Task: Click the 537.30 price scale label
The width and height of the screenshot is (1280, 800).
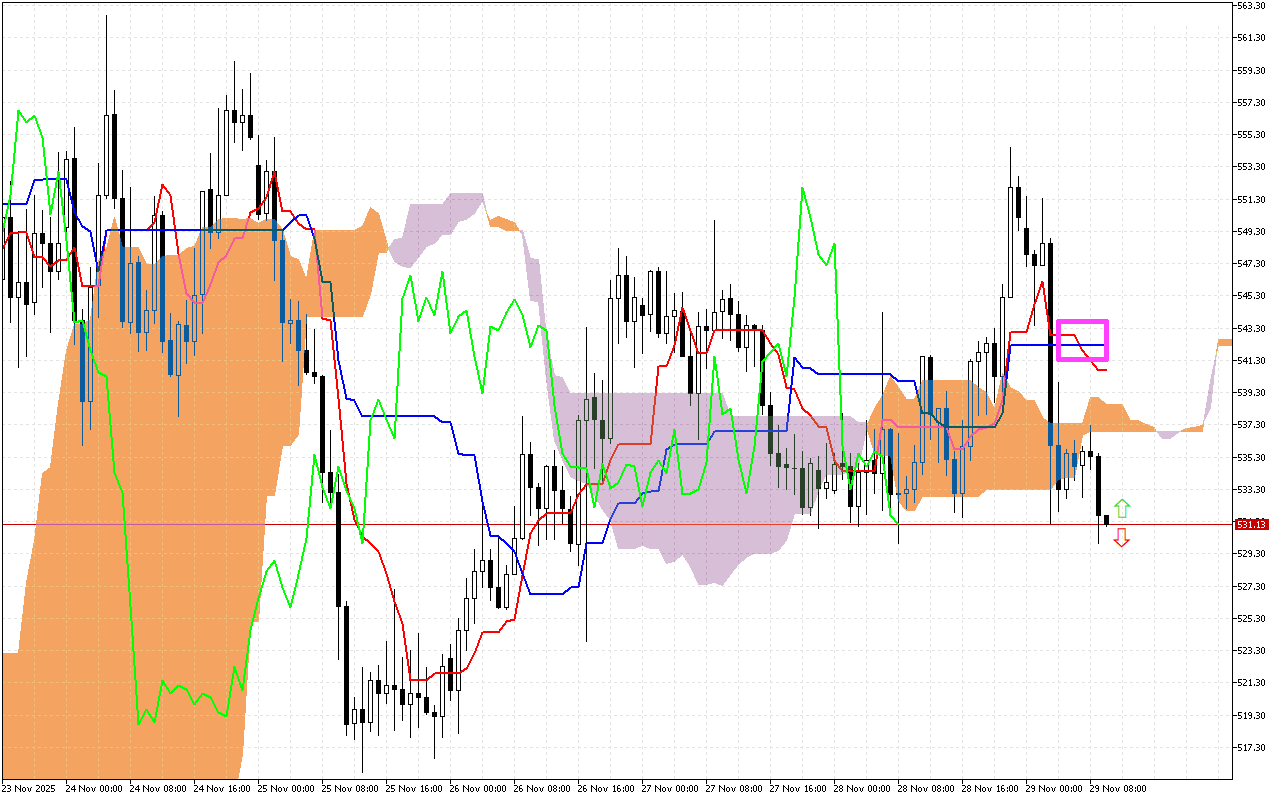Action: click(1251, 425)
